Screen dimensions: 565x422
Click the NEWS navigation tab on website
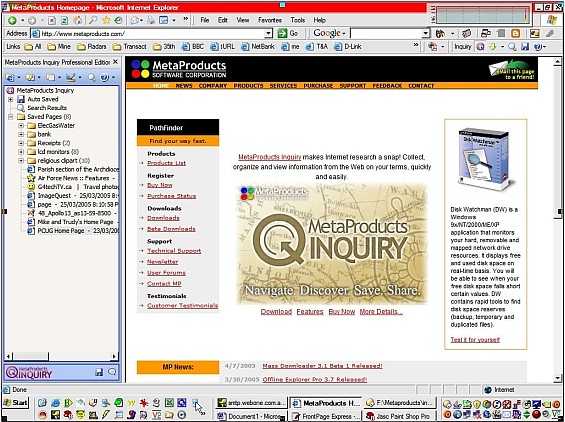(x=184, y=86)
